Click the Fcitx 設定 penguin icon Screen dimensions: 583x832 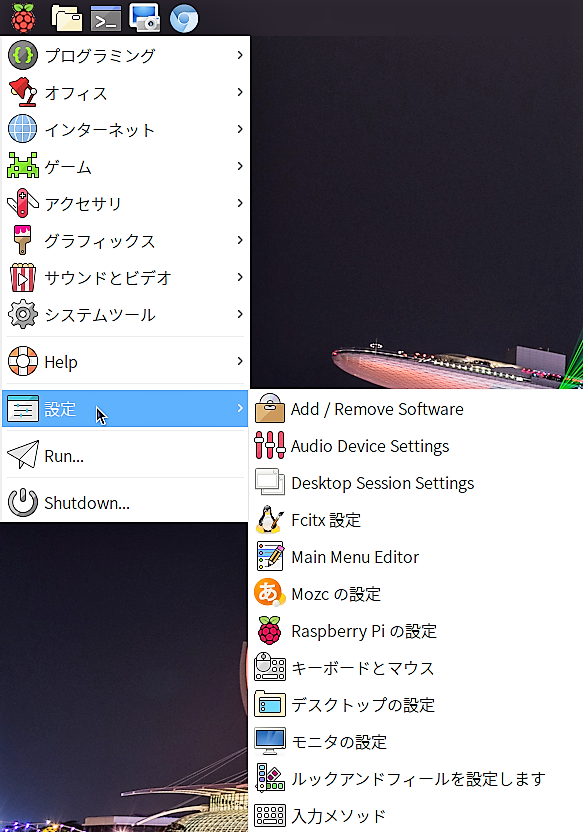pyautogui.click(x=269, y=519)
